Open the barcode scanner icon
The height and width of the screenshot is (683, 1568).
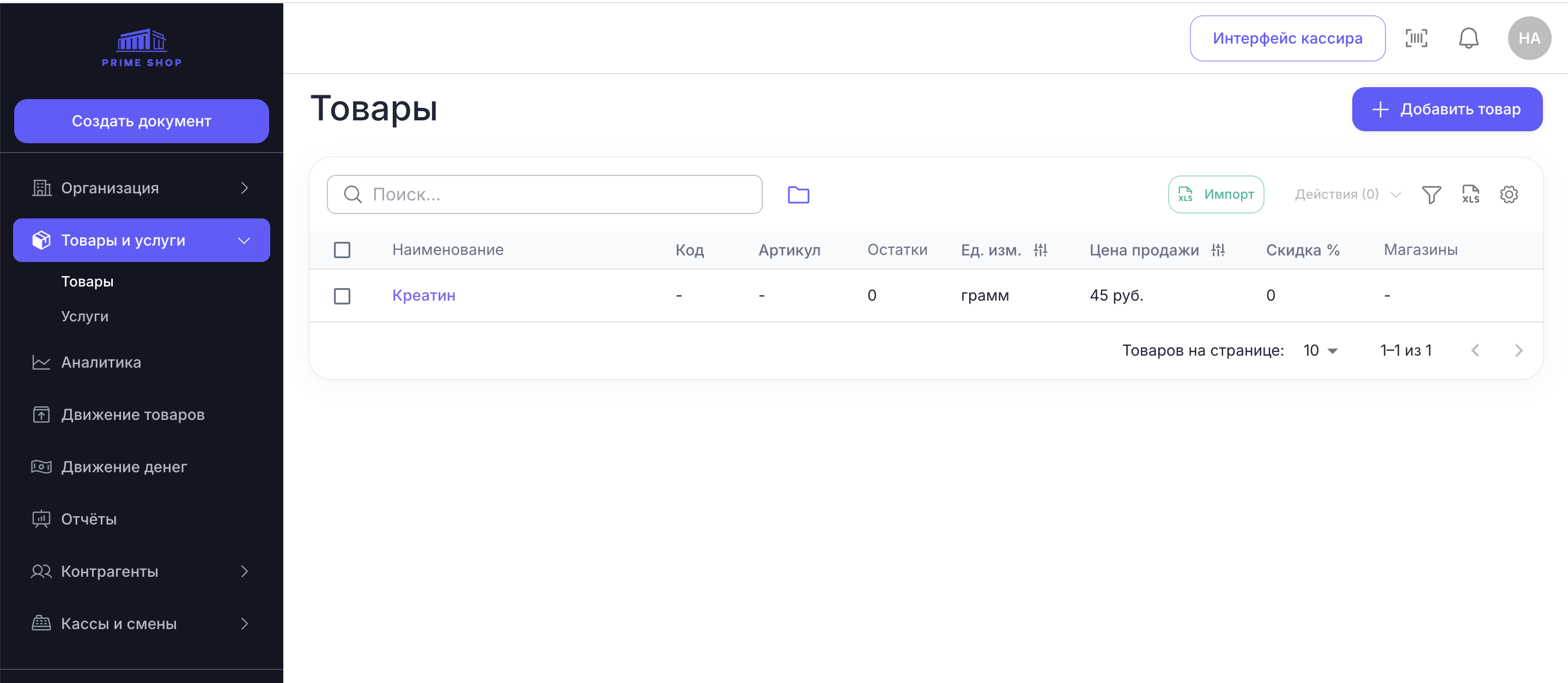pyautogui.click(x=1416, y=38)
